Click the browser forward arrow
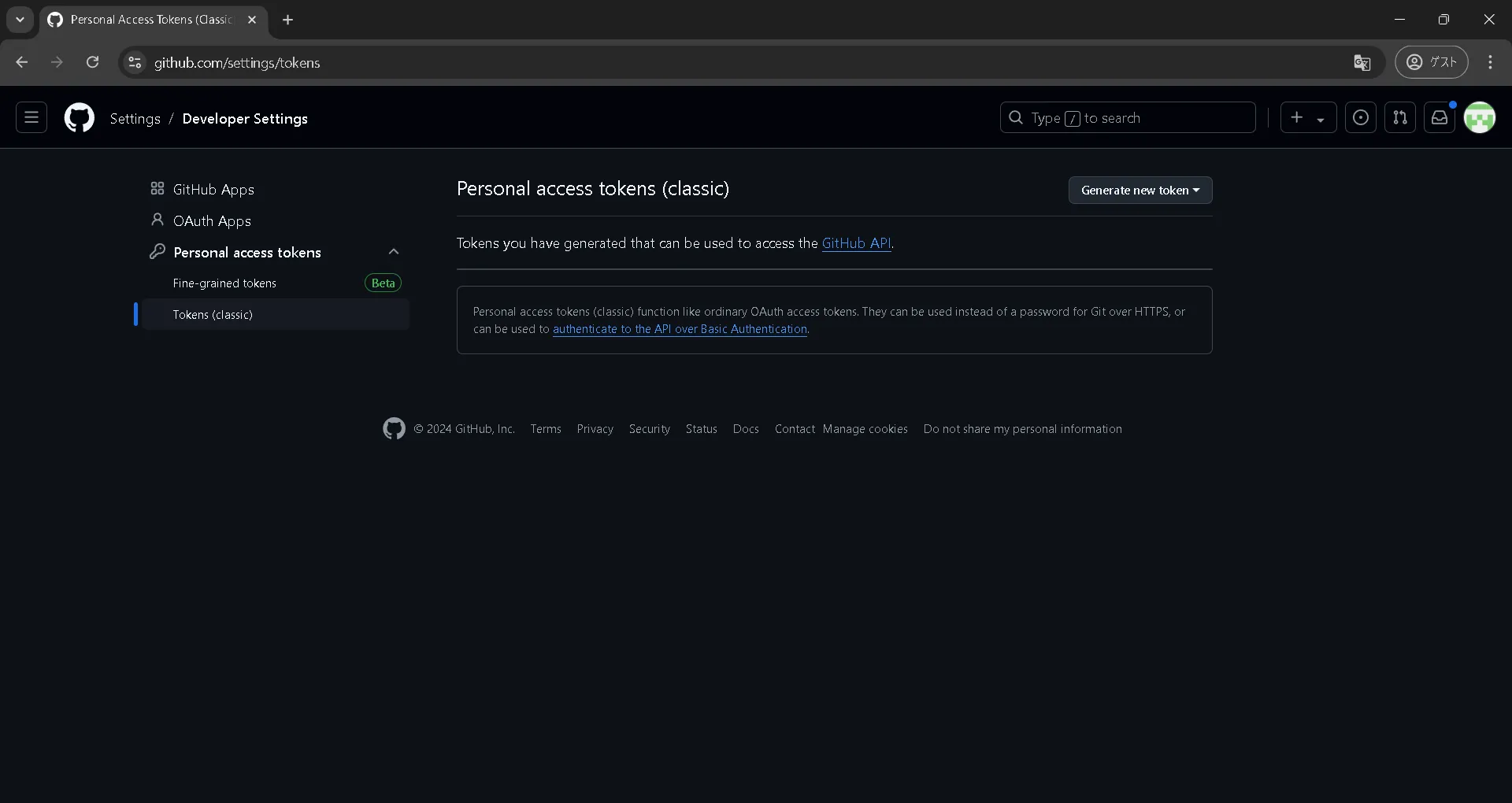 pos(57,62)
